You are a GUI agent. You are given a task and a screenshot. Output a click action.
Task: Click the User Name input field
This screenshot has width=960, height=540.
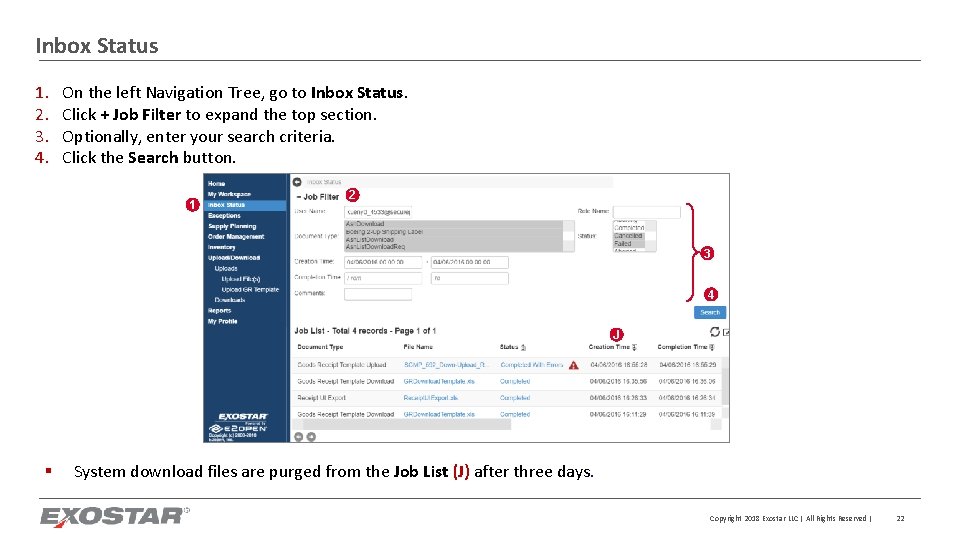click(378, 212)
